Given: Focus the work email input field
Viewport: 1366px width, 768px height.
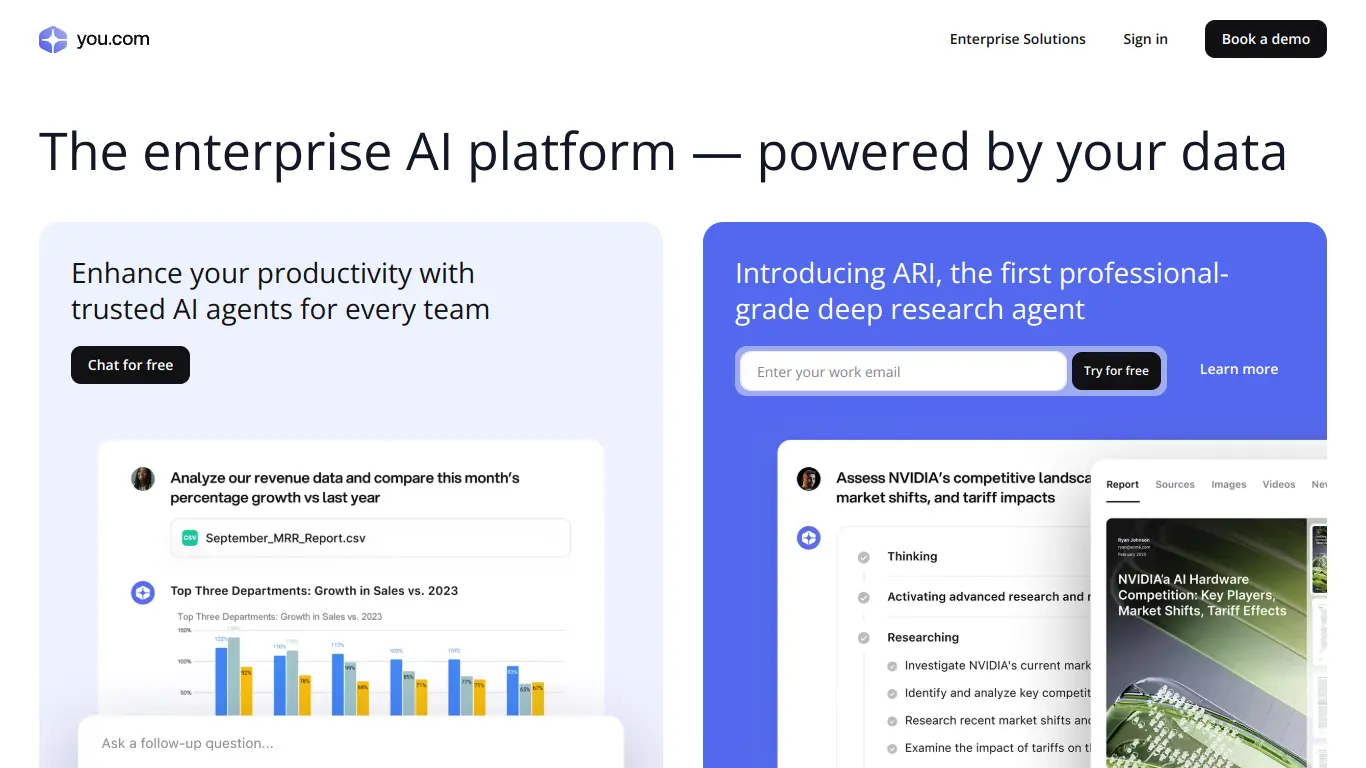Looking at the screenshot, I should [903, 371].
